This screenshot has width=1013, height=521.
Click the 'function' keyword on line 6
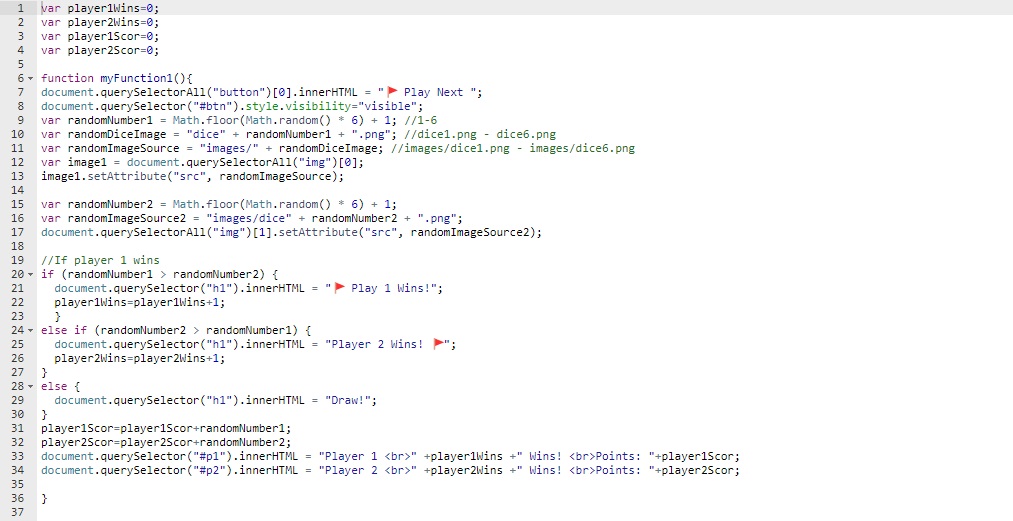point(67,78)
